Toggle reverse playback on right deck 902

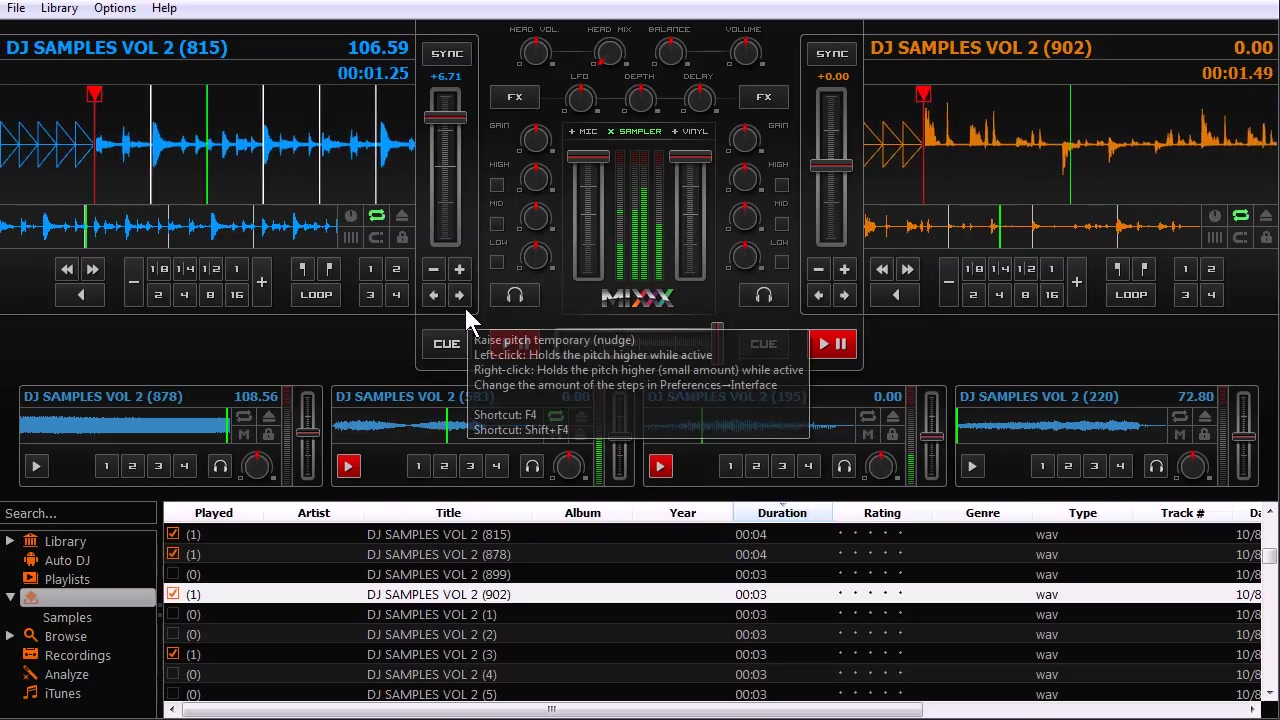tap(895, 295)
